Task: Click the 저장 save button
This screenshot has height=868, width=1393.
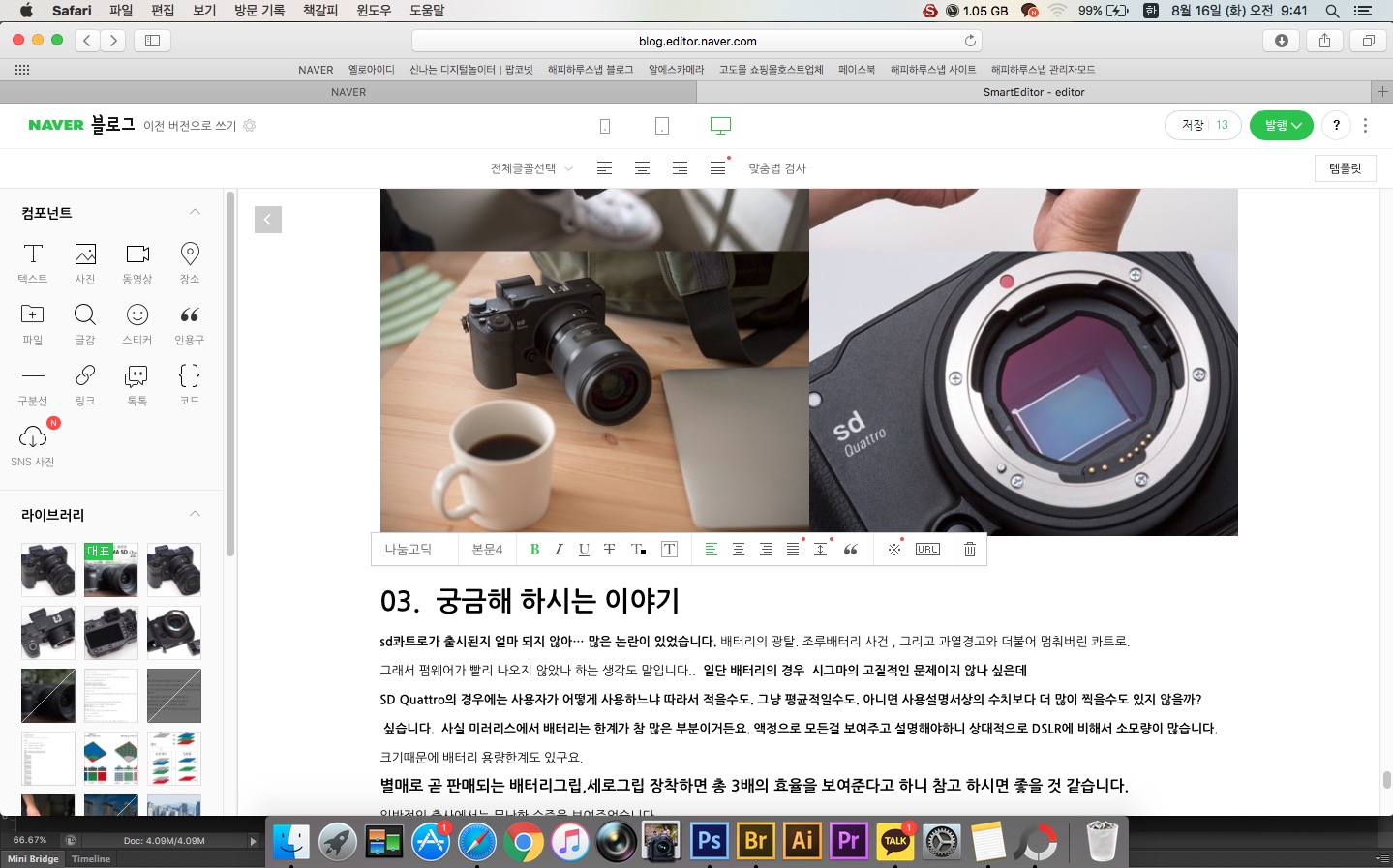Action: (x=1203, y=125)
